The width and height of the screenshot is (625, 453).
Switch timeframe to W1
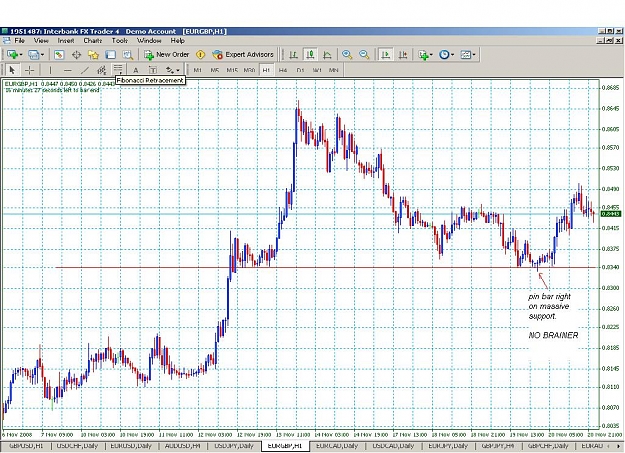point(317,70)
